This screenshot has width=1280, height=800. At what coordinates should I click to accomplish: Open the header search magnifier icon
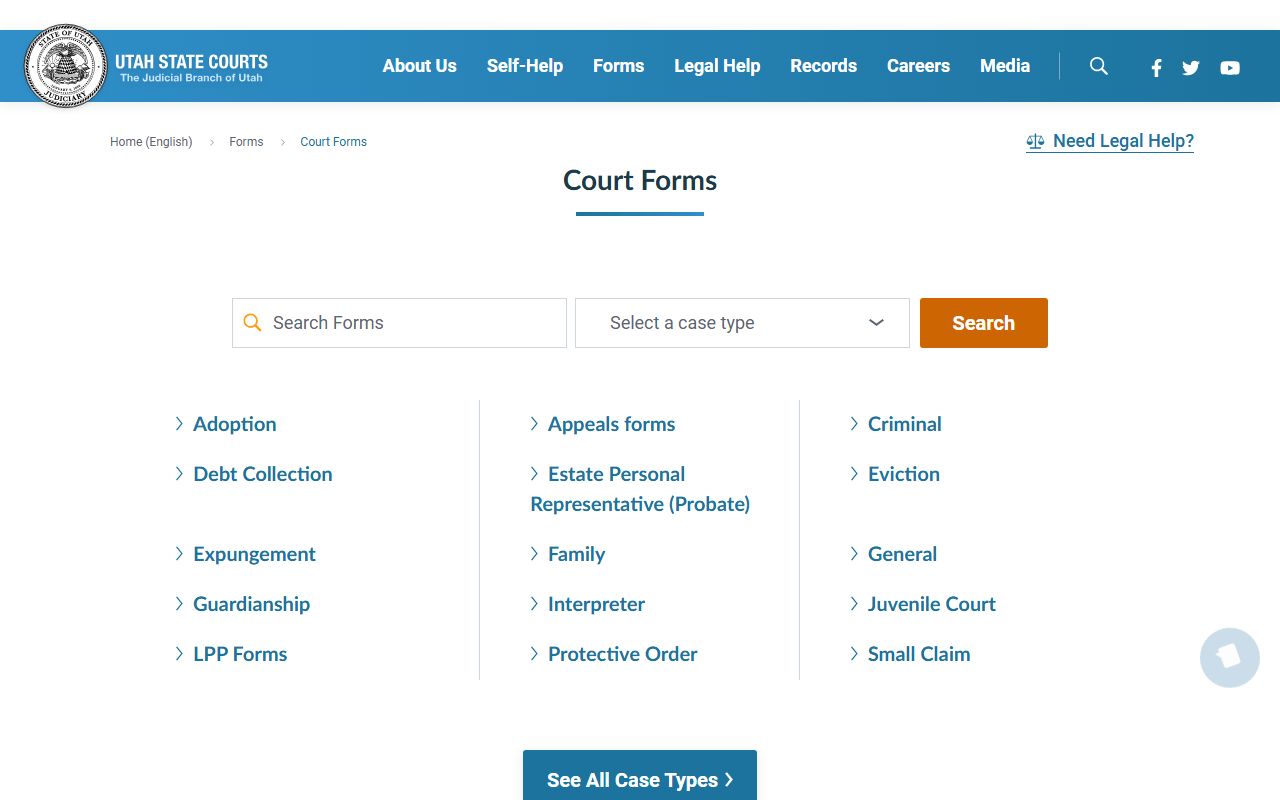coord(1099,66)
